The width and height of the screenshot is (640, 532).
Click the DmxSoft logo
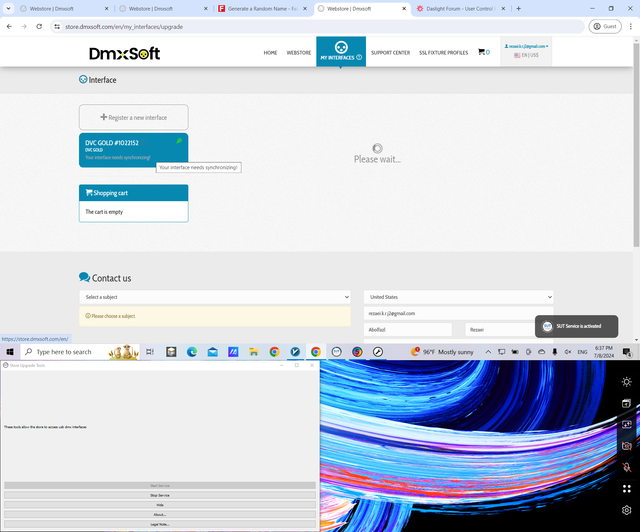click(124, 53)
